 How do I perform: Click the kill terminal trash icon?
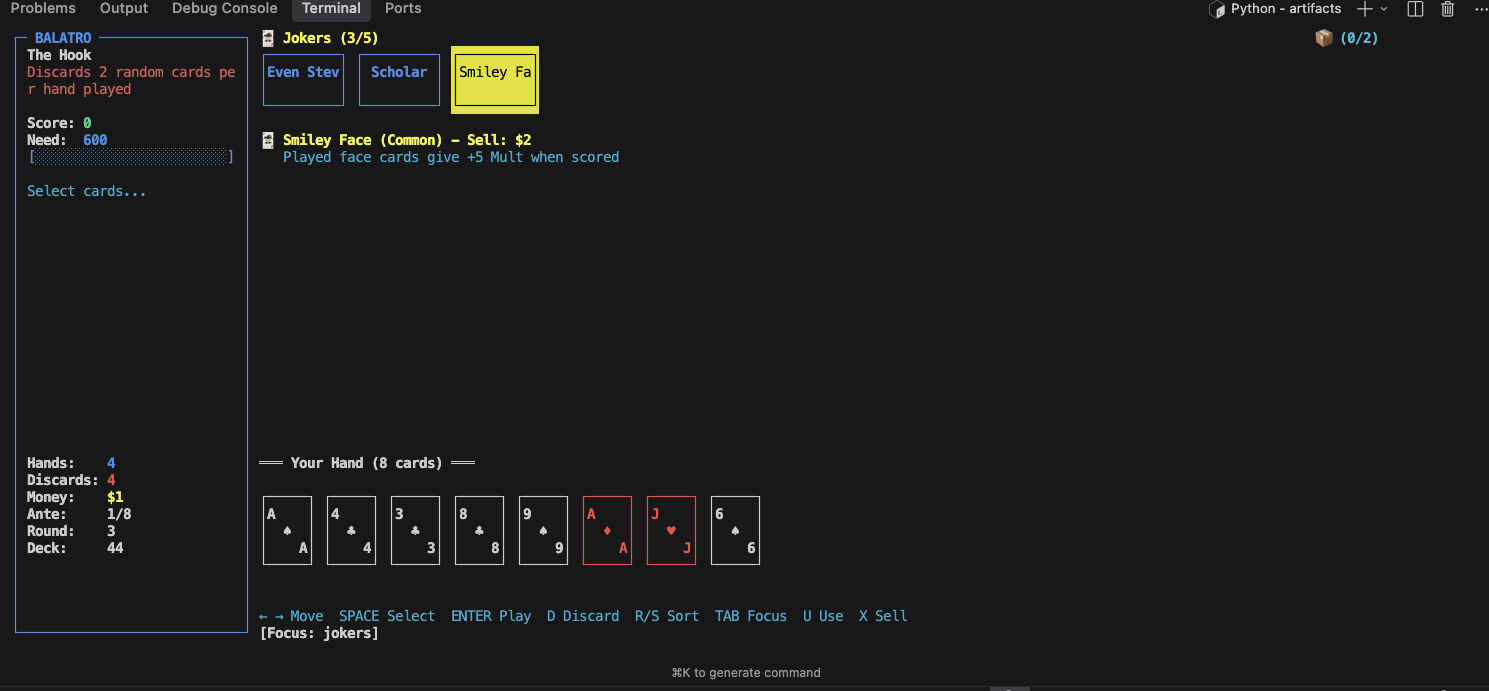tap(1447, 9)
